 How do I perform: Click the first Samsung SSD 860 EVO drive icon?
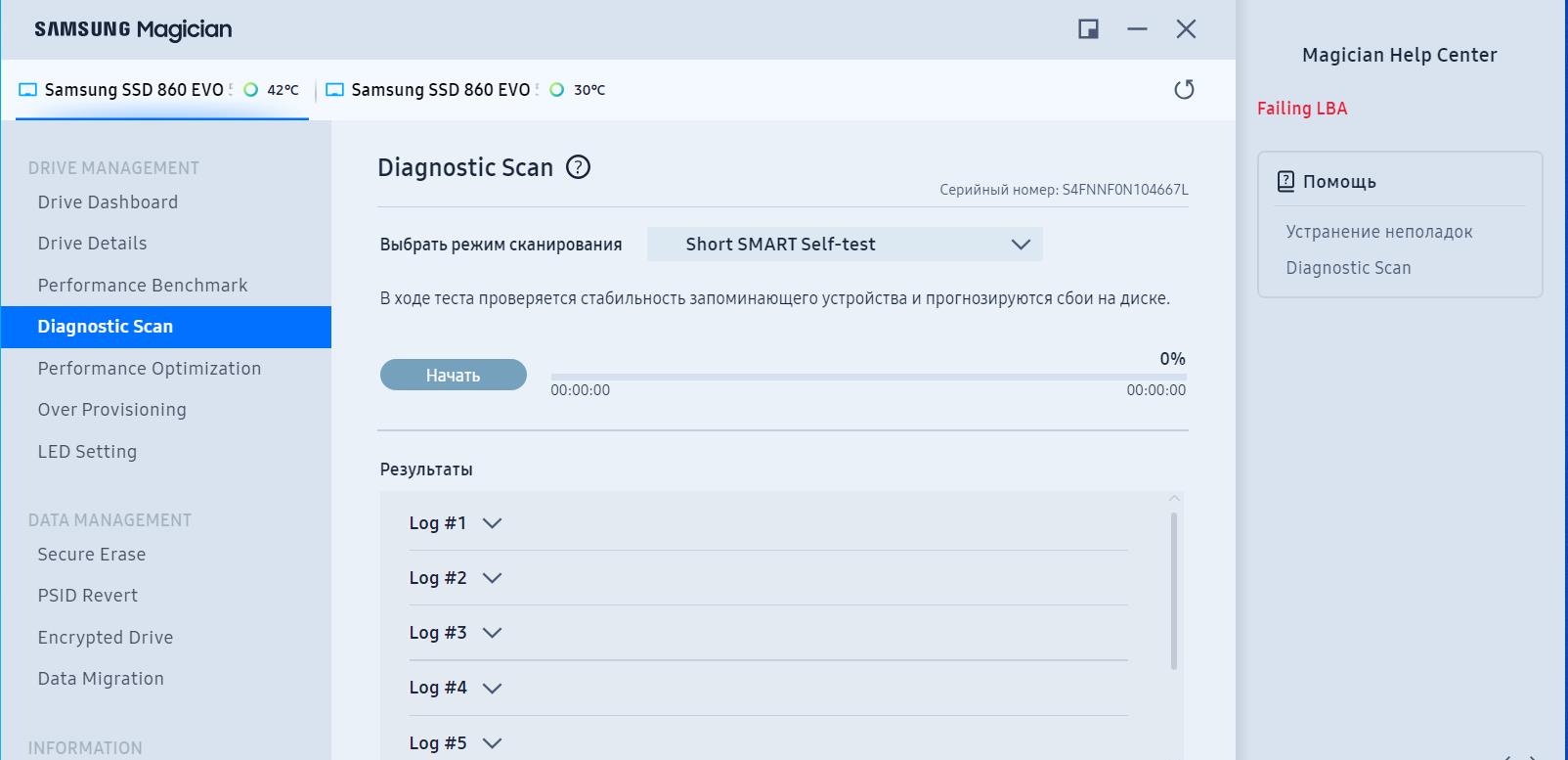point(27,90)
